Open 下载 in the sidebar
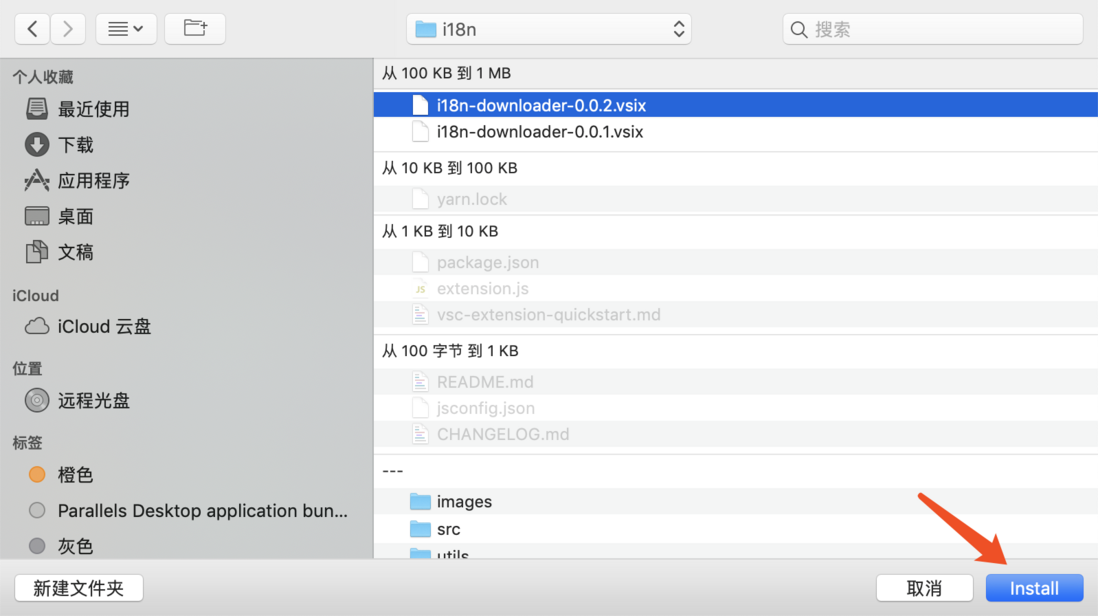The height and width of the screenshot is (616, 1098). click(76, 145)
